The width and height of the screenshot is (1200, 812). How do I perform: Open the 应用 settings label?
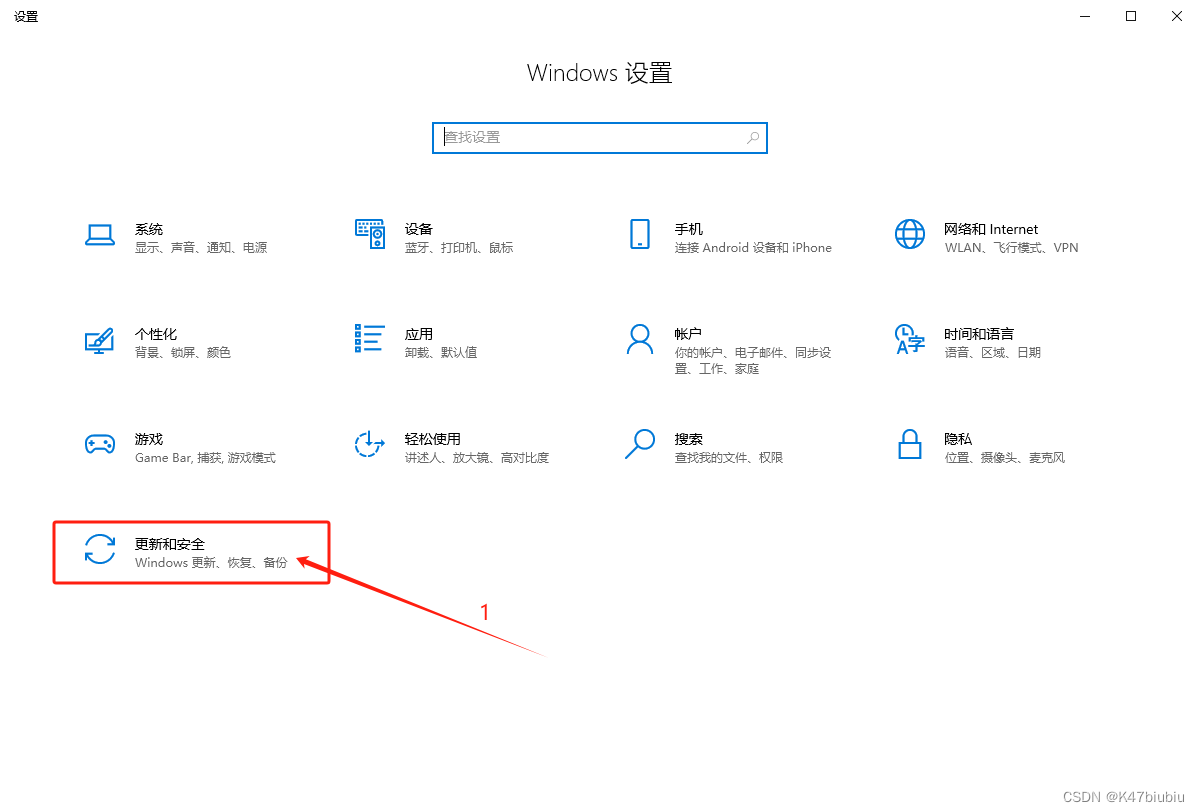(419, 334)
